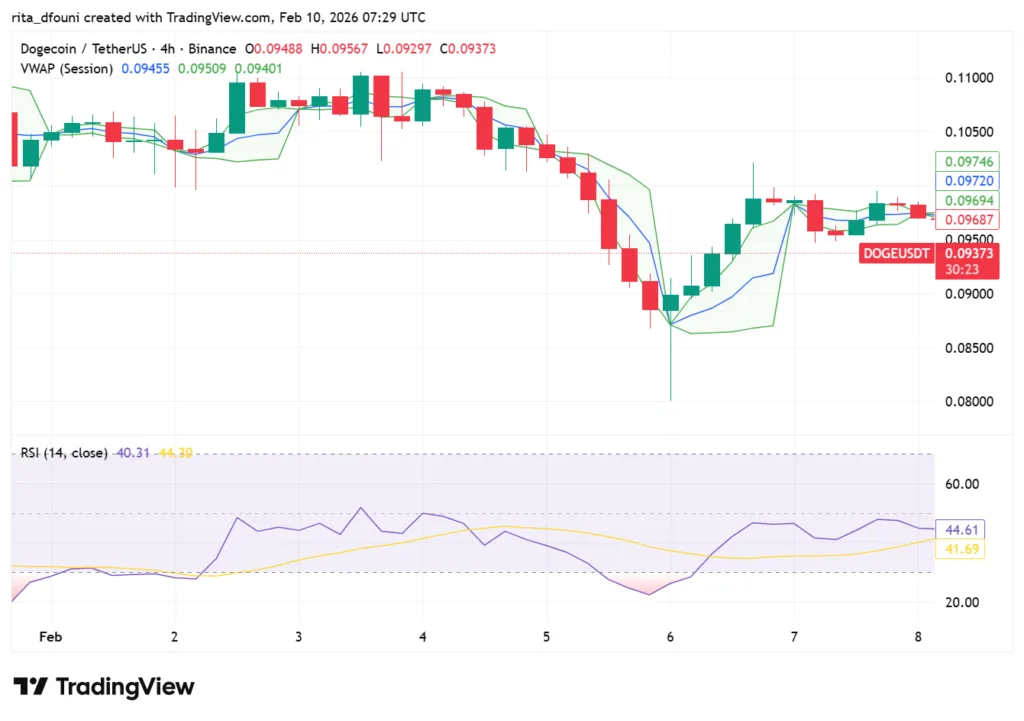
Task: Open the RSI (14, close) indicator settings
Action: tap(66, 453)
